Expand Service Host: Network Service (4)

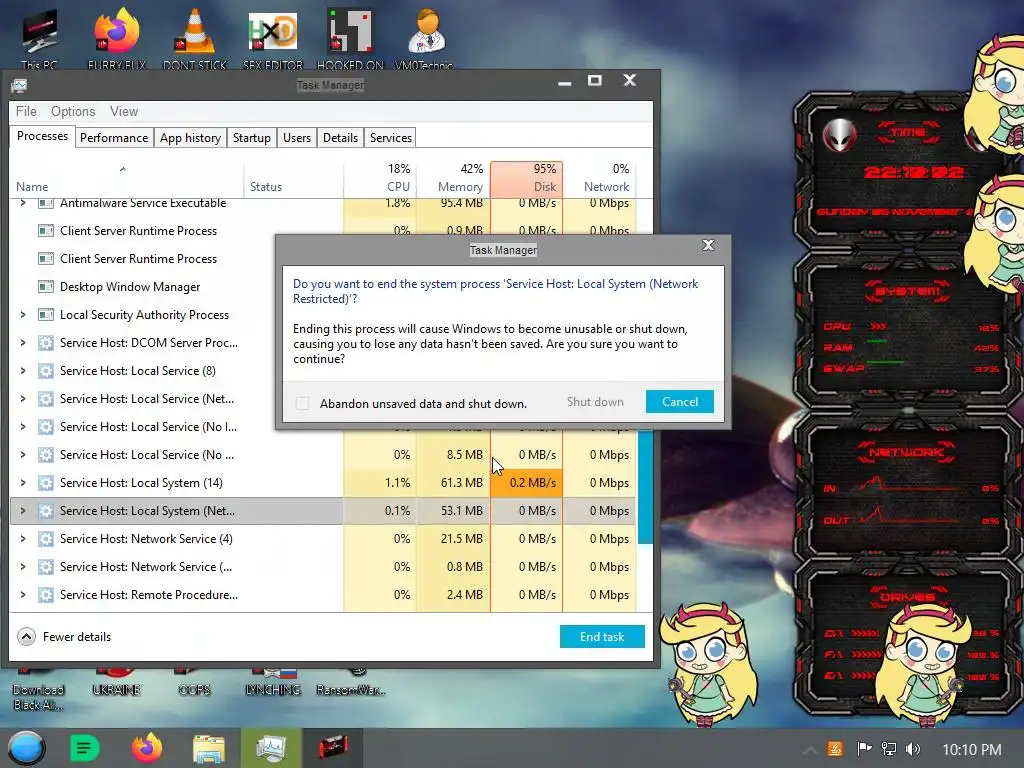23,539
